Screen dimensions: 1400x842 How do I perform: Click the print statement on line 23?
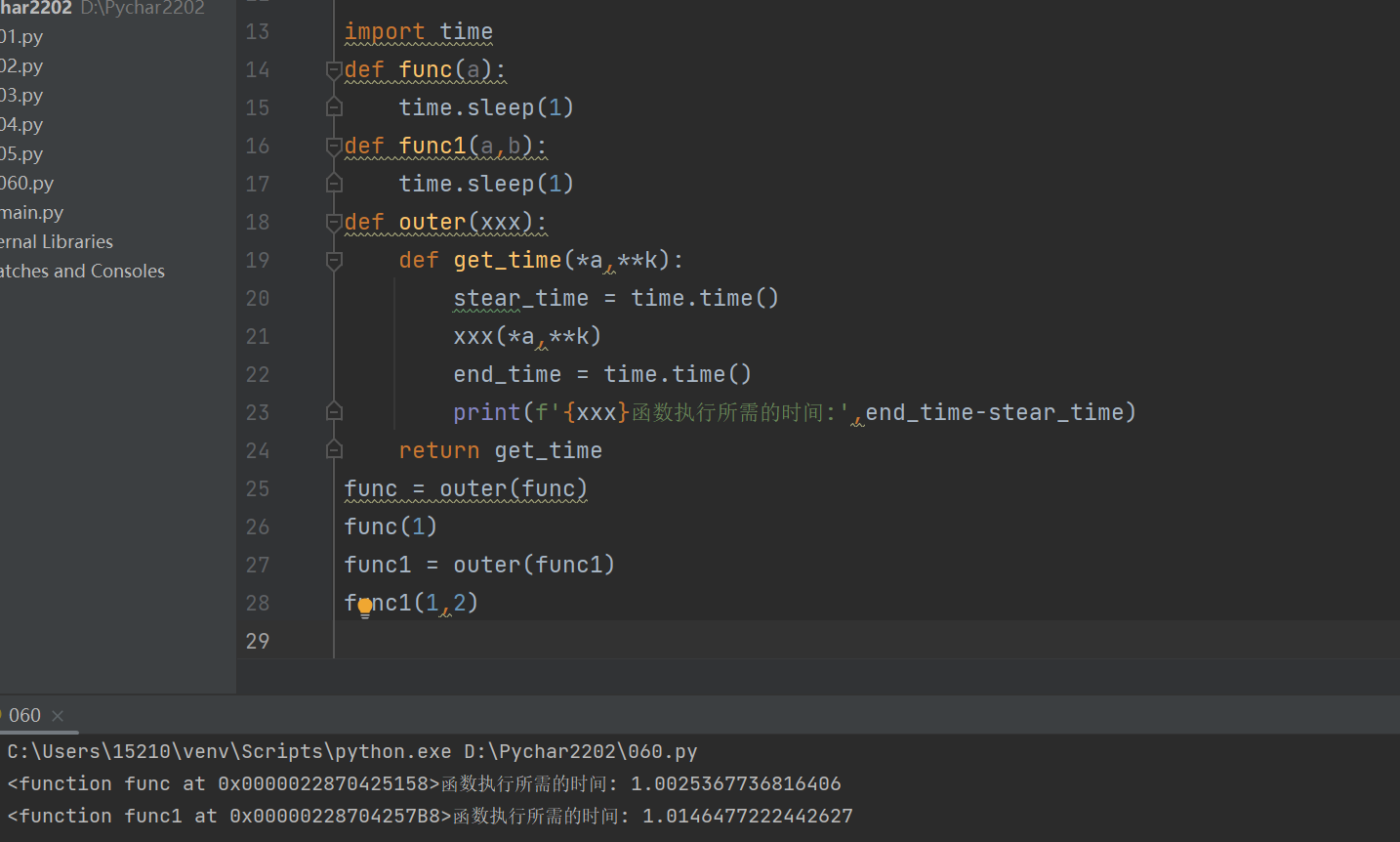795,413
